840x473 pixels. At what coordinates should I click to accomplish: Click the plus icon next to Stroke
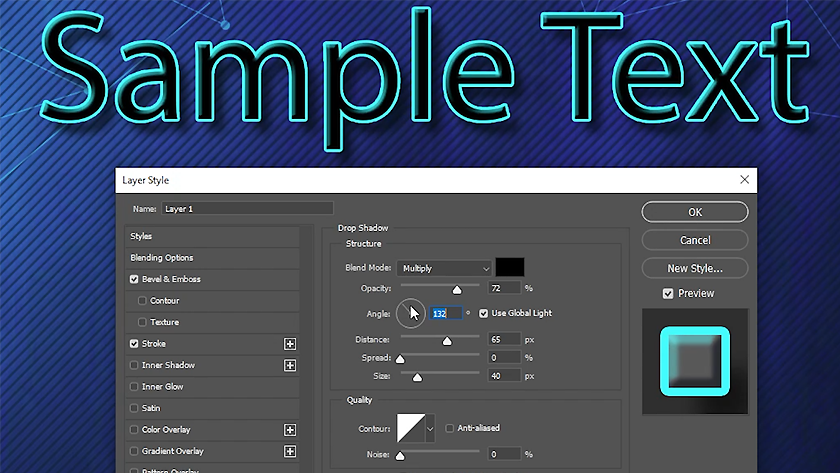pos(290,344)
